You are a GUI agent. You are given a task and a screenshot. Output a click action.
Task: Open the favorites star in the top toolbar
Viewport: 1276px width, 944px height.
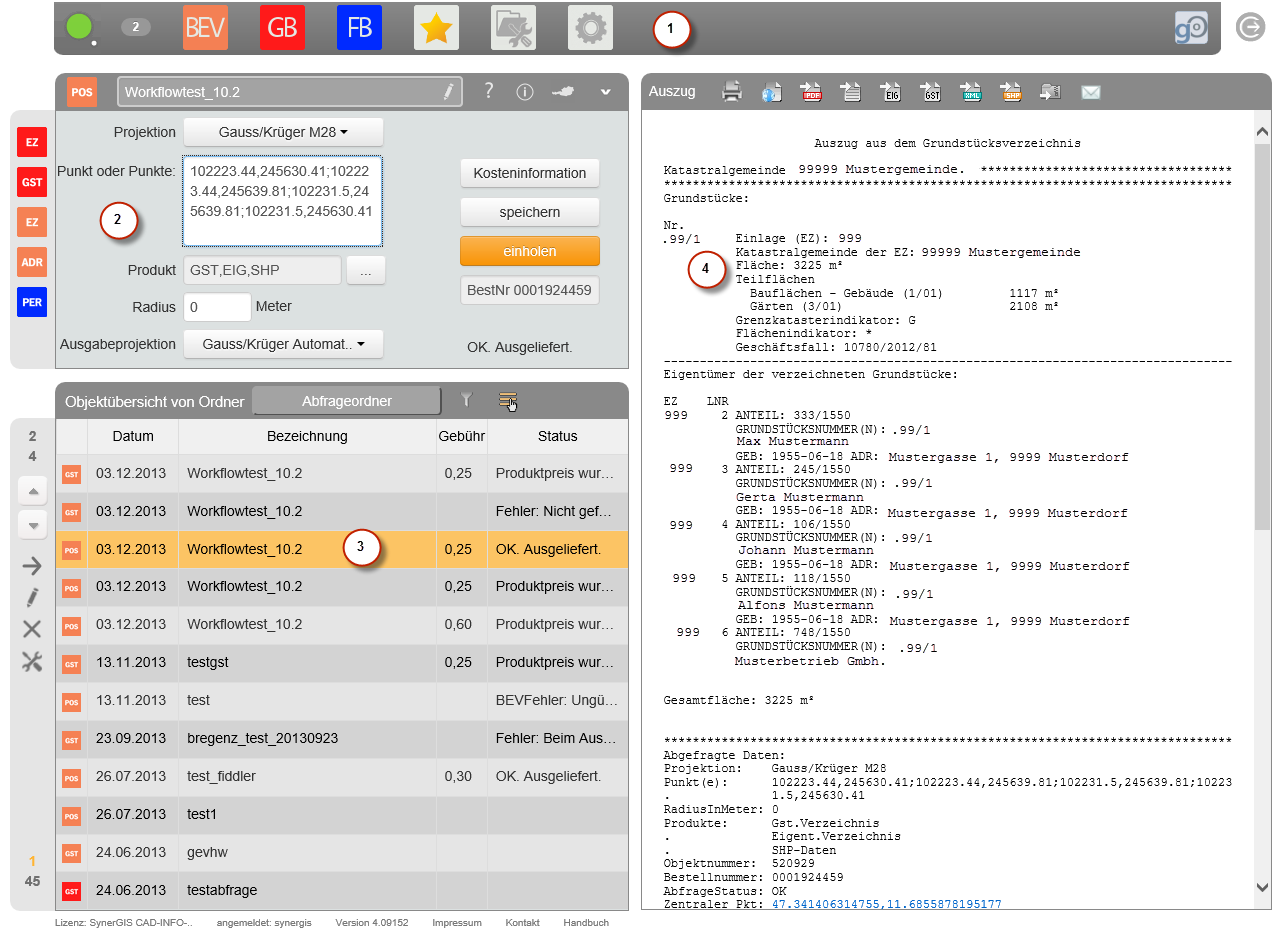(x=436, y=27)
